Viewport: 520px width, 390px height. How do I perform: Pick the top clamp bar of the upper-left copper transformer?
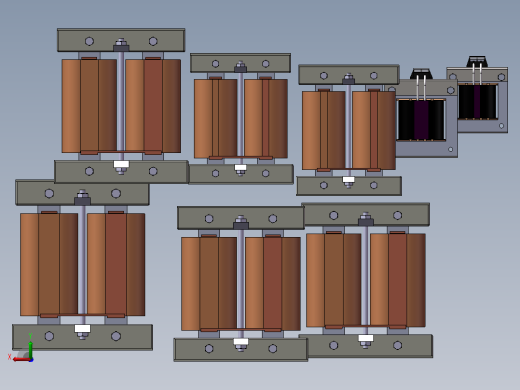coord(121,40)
